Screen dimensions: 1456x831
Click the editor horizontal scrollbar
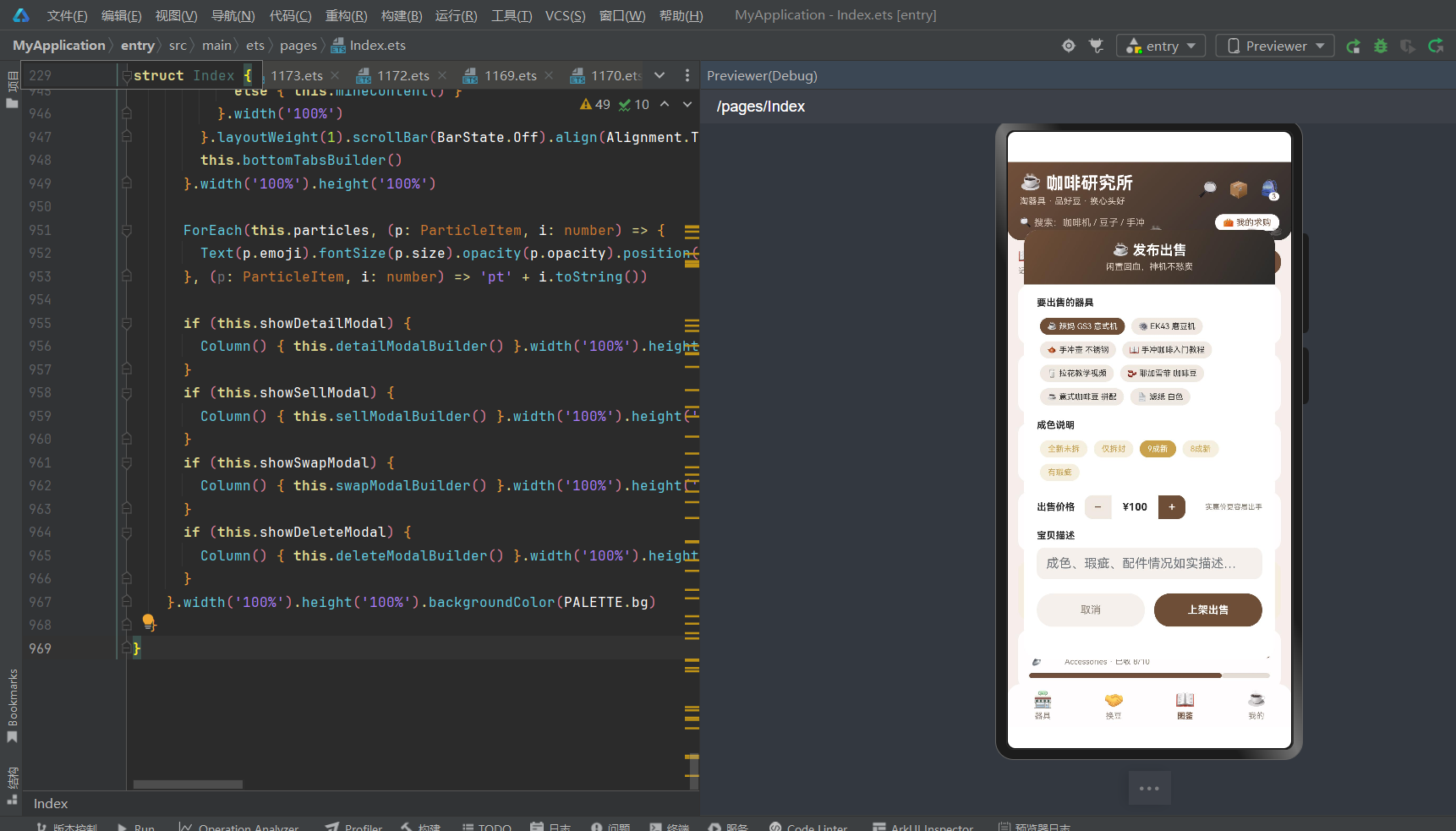tap(188, 785)
